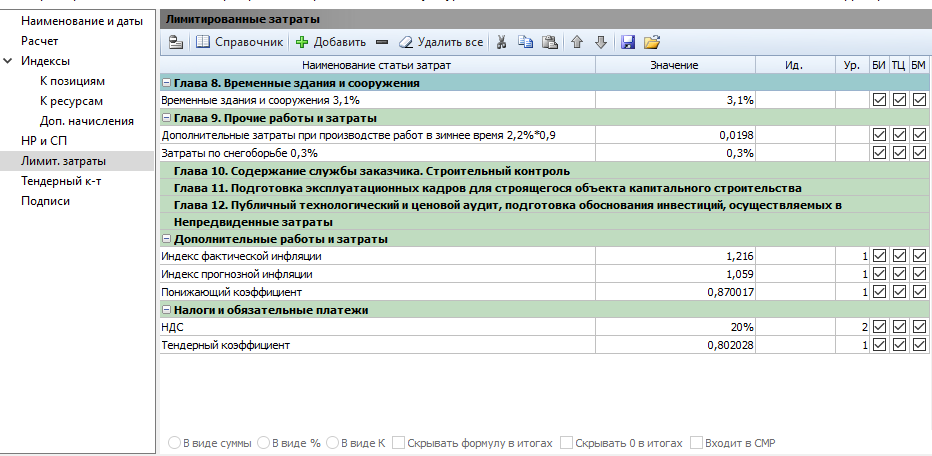
Task: Move row down with arrow icon
Action: pyautogui.click(x=601, y=42)
